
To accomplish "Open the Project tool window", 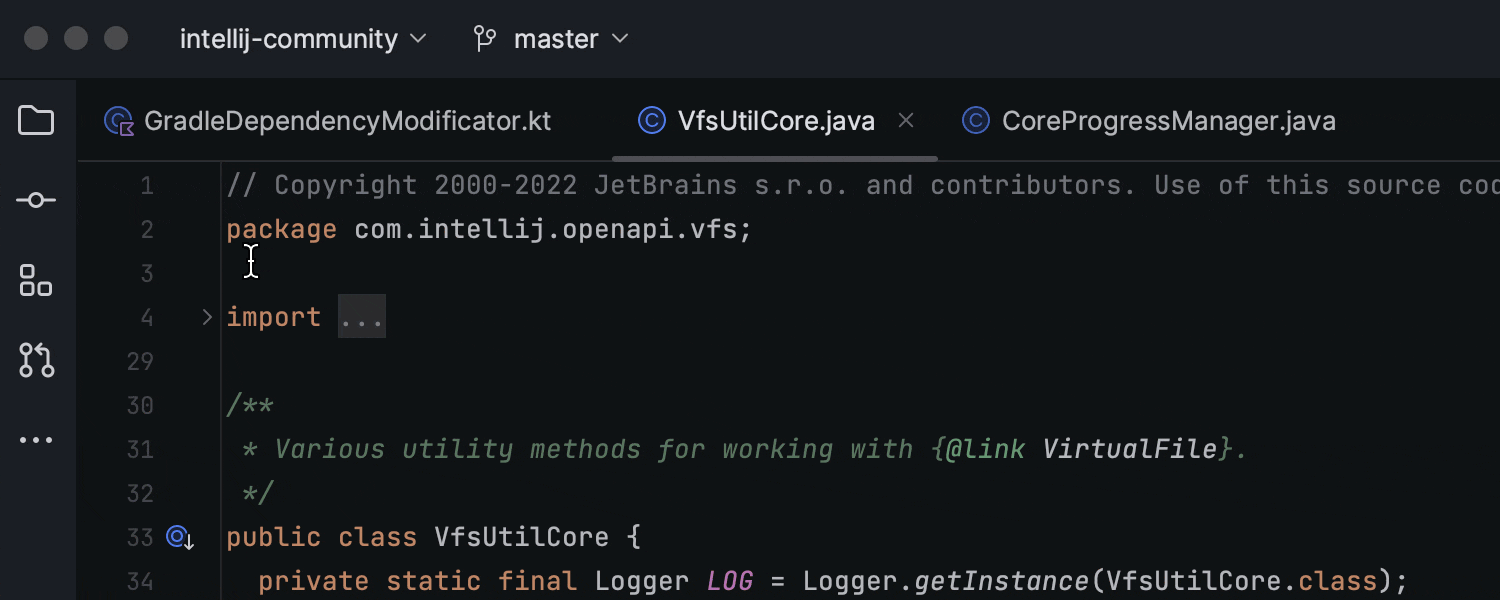I will click(x=36, y=120).
